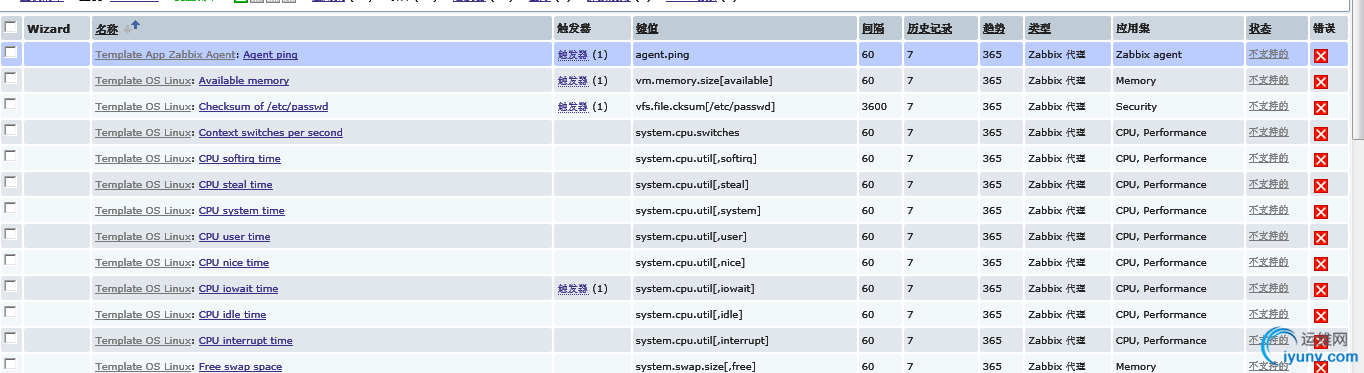This screenshot has width=1364, height=373.
Task: Open the CPU interrupt time item
Action: tap(246, 341)
